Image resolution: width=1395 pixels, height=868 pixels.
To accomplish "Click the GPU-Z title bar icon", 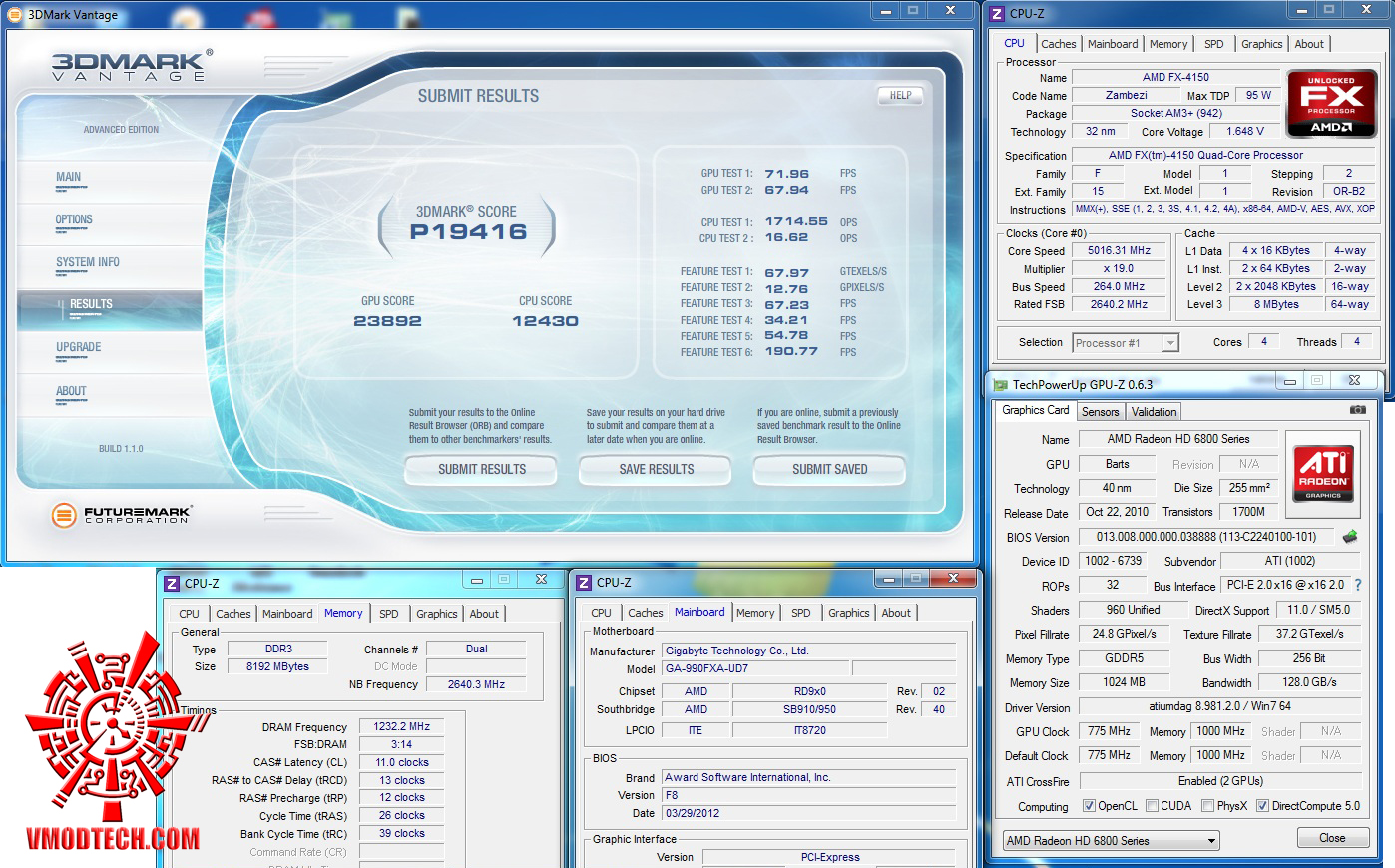I will (x=1000, y=384).
